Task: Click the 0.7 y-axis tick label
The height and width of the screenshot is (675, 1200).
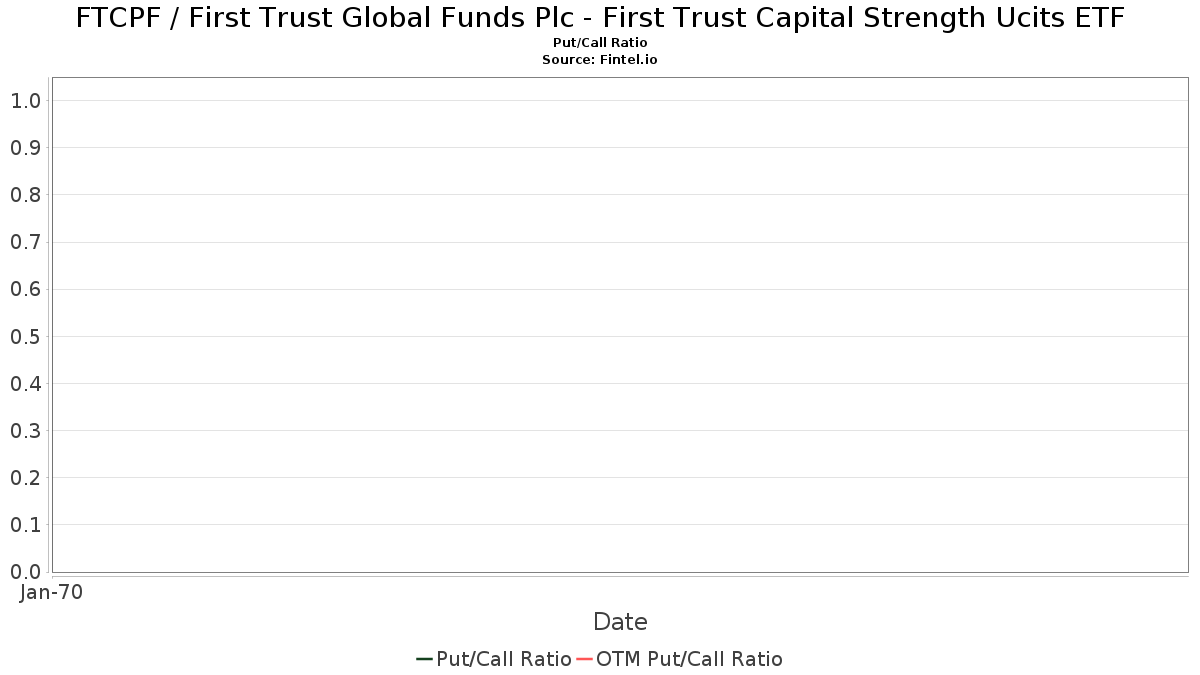Action: [25, 242]
